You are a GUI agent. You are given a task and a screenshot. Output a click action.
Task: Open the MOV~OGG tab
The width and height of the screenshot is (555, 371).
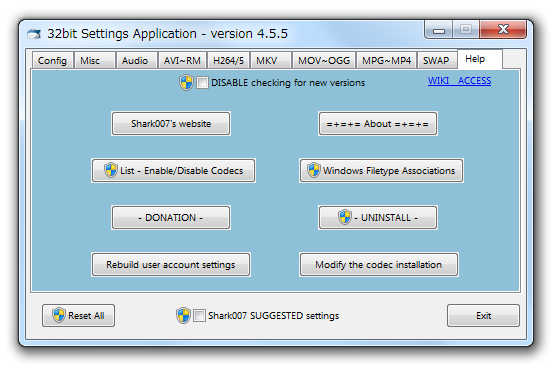click(324, 60)
